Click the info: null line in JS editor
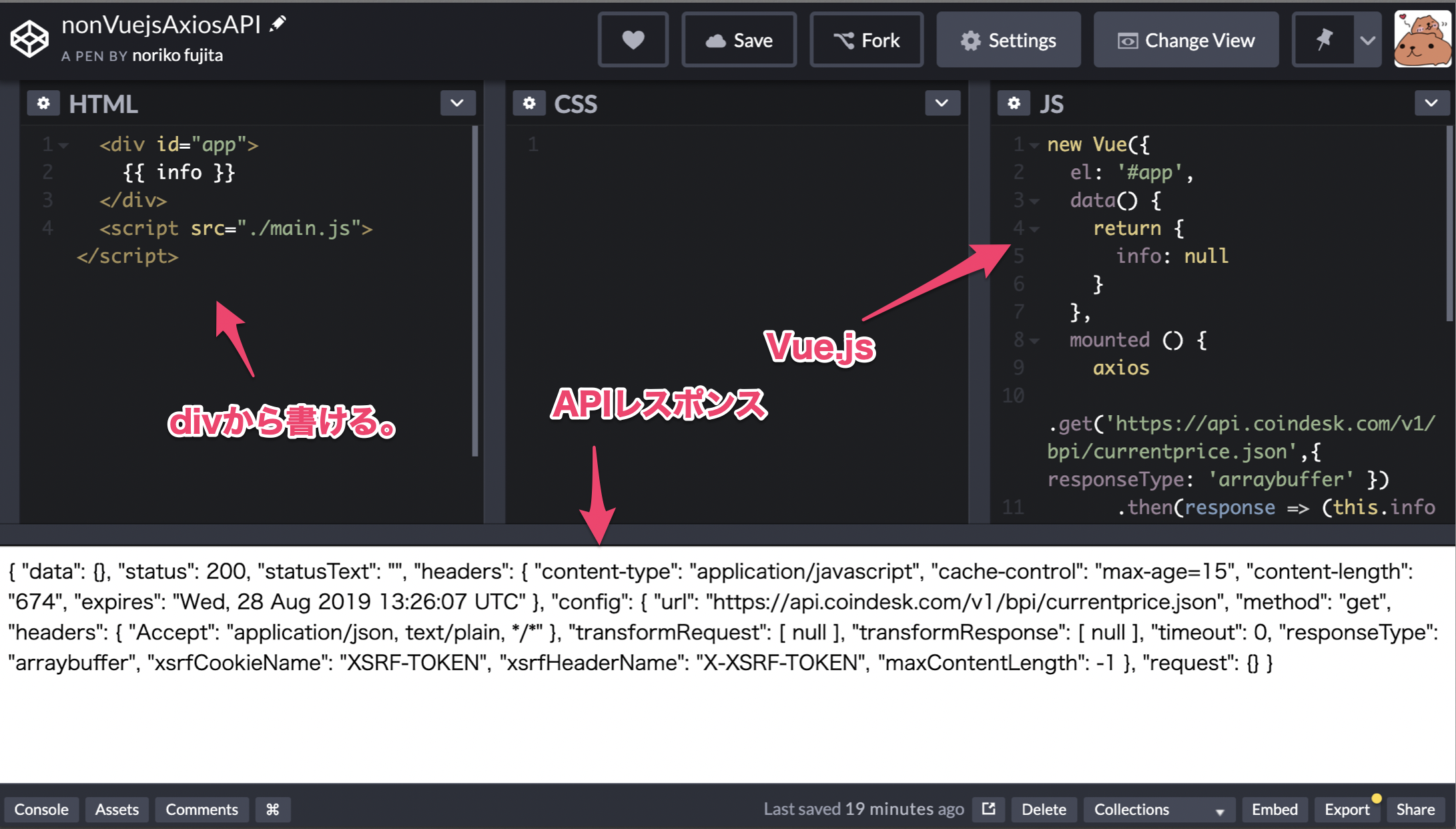This screenshot has width=1456, height=829. pyautogui.click(x=1172, y=256)
